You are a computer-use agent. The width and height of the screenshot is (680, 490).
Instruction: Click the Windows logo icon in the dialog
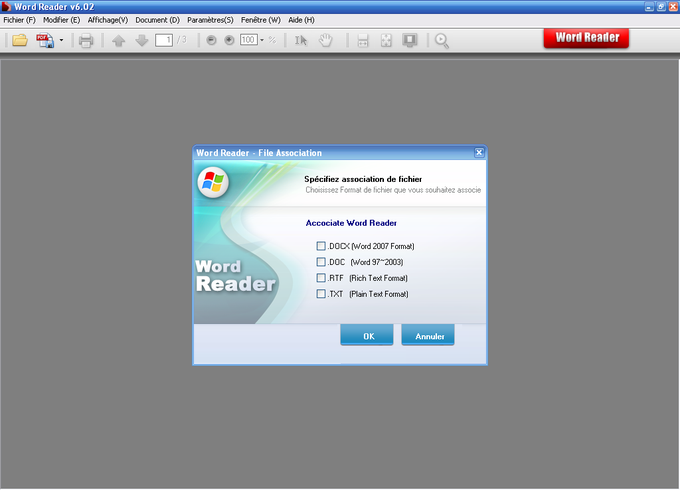tap(213, 182)
